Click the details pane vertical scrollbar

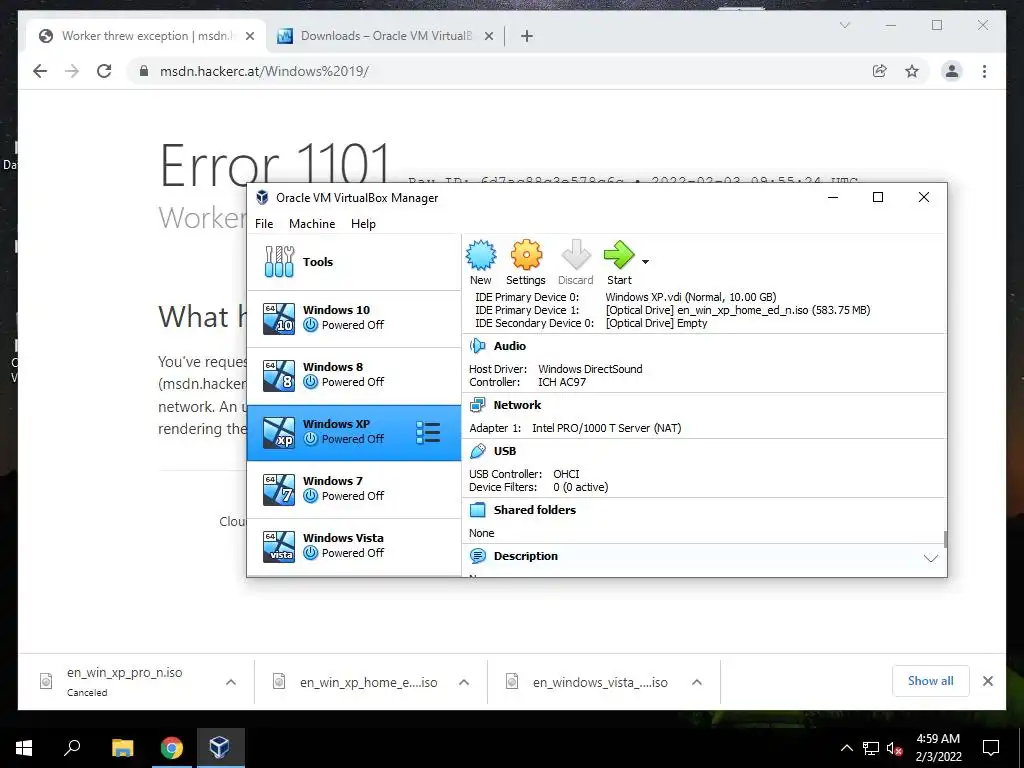(x=945, y=539)
